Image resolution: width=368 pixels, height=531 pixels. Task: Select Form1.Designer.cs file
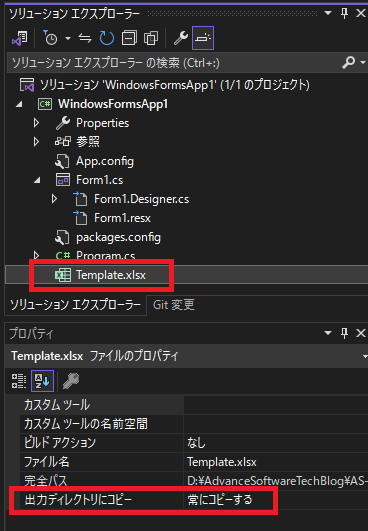click(142, 199)
